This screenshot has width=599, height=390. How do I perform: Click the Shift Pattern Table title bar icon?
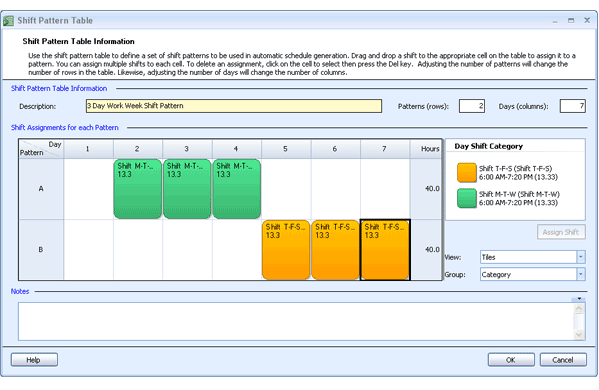[x=8, y=21]
